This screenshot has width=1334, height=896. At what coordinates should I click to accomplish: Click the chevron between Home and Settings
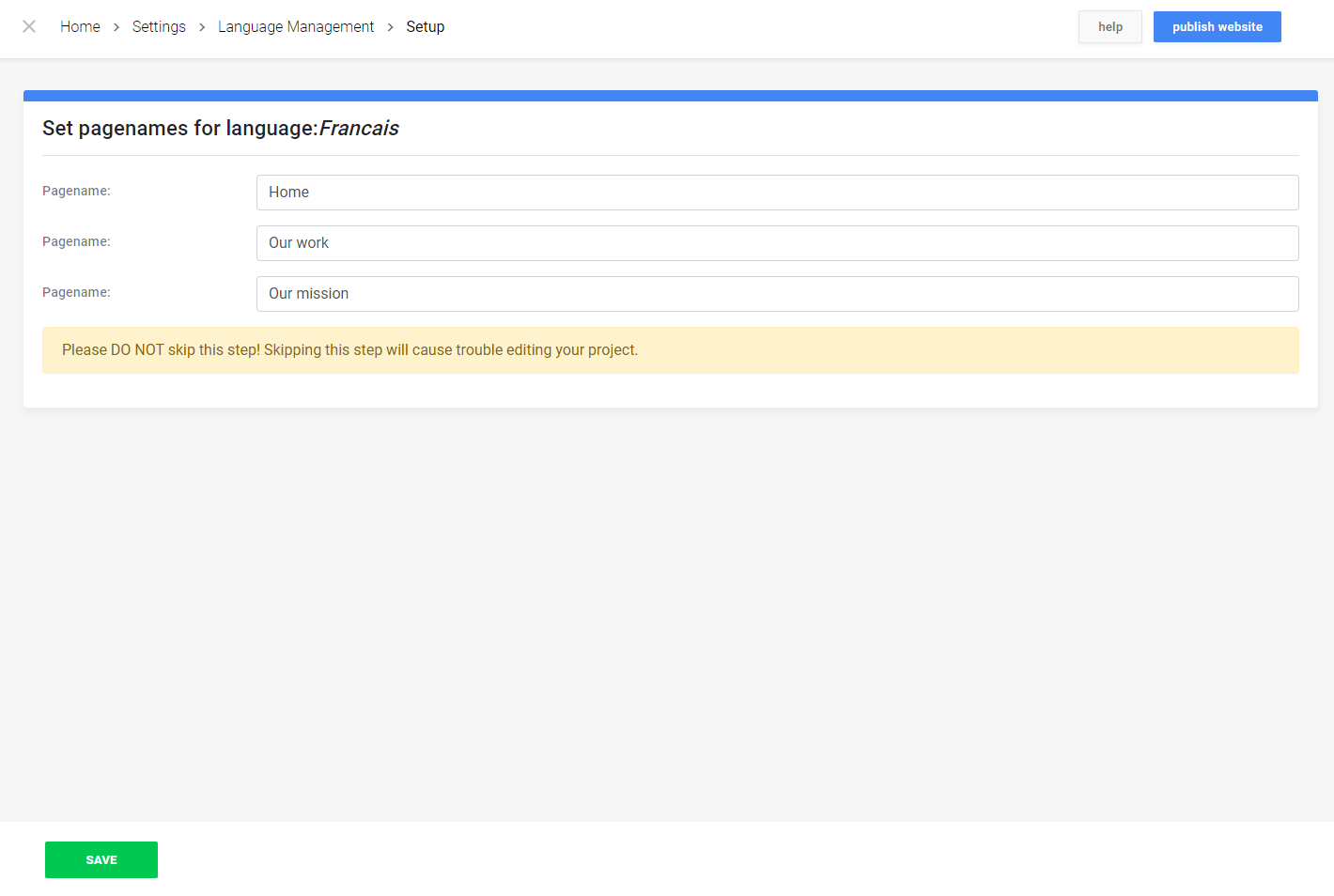coord(116,27)
